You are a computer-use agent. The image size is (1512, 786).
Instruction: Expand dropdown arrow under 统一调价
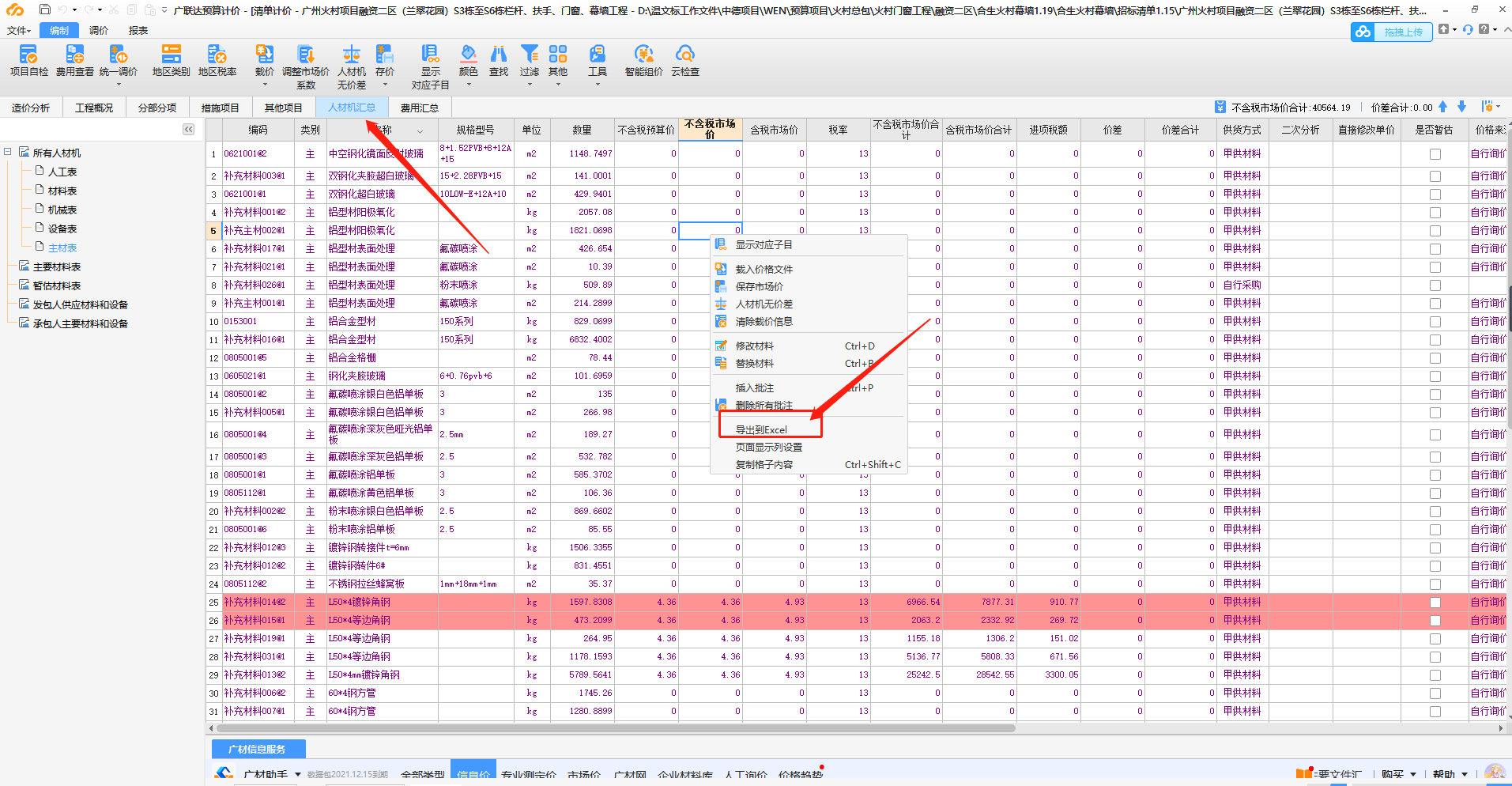coord(119,84)
